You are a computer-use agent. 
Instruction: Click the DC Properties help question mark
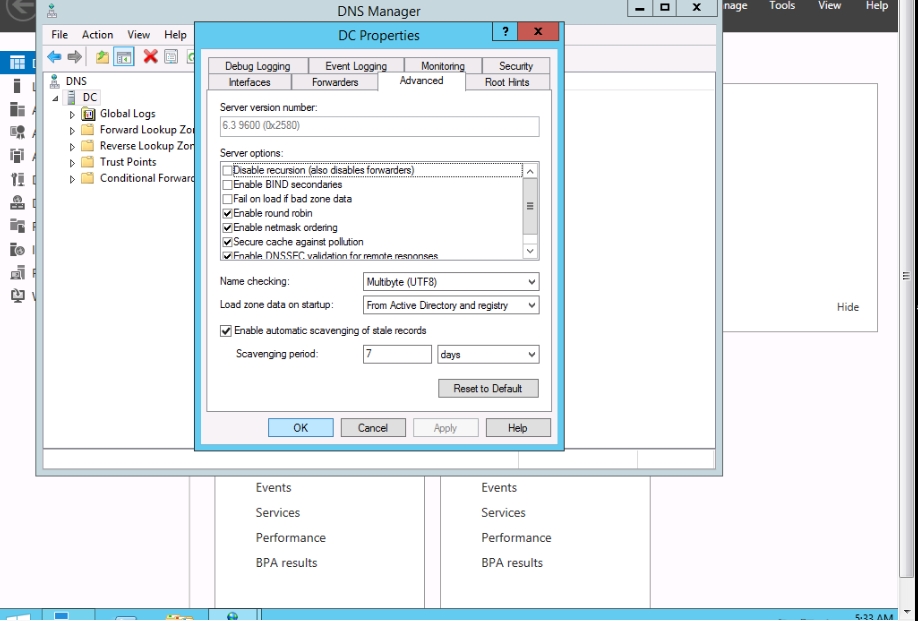(x=507, y=33)
